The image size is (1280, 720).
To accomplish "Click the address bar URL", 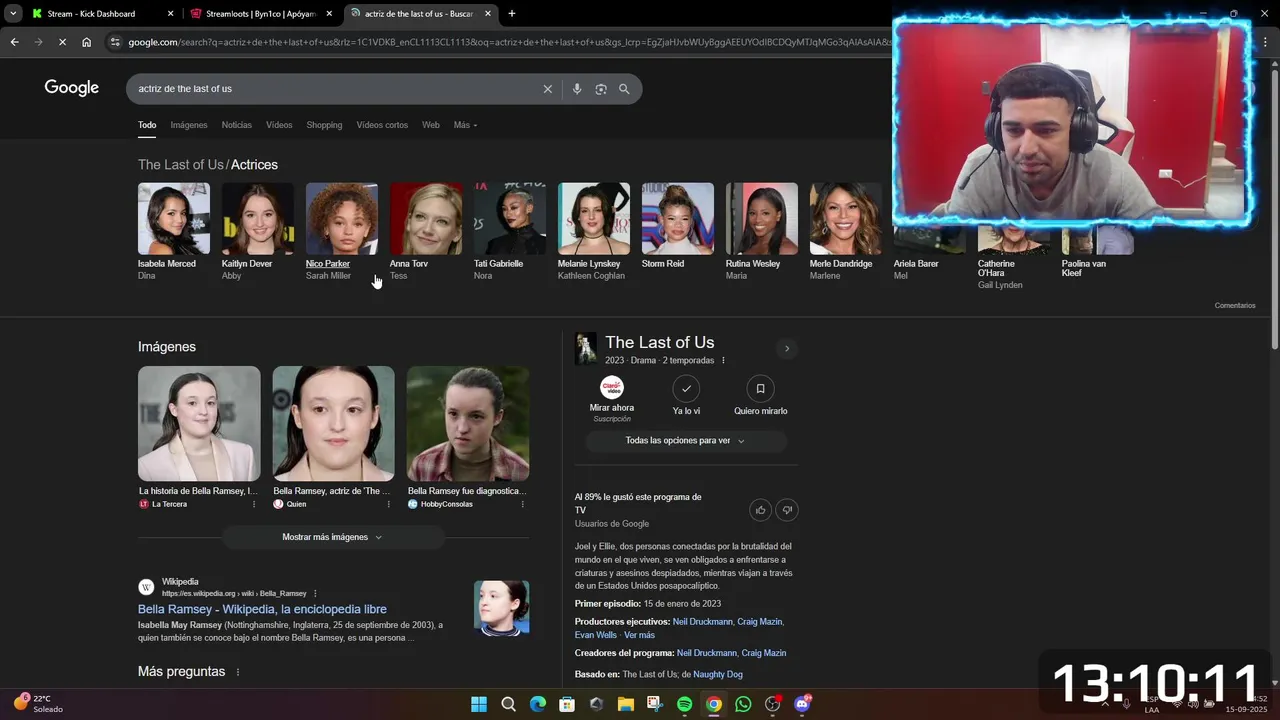I will 508,42.
